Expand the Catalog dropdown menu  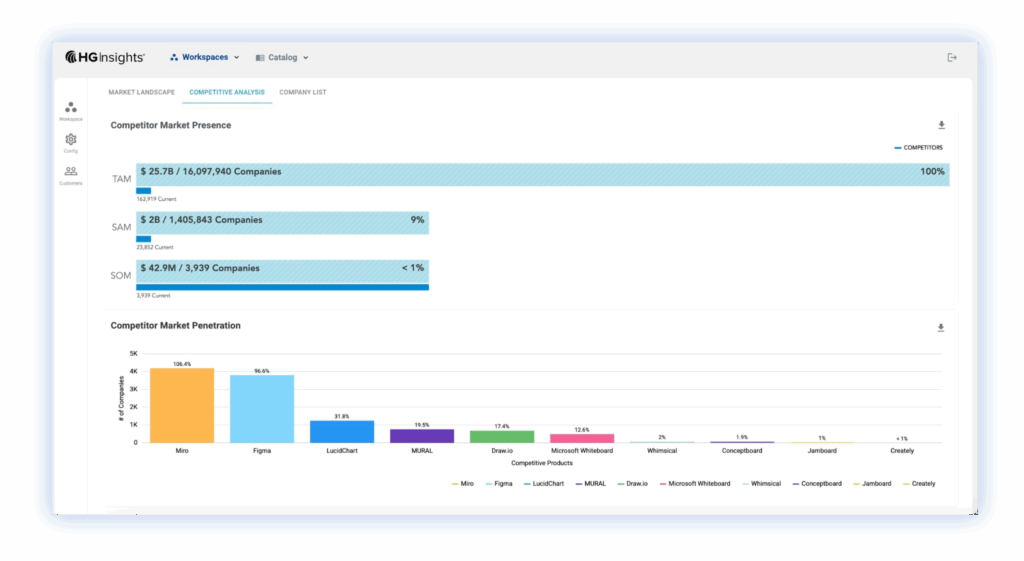tap(282, 58)
